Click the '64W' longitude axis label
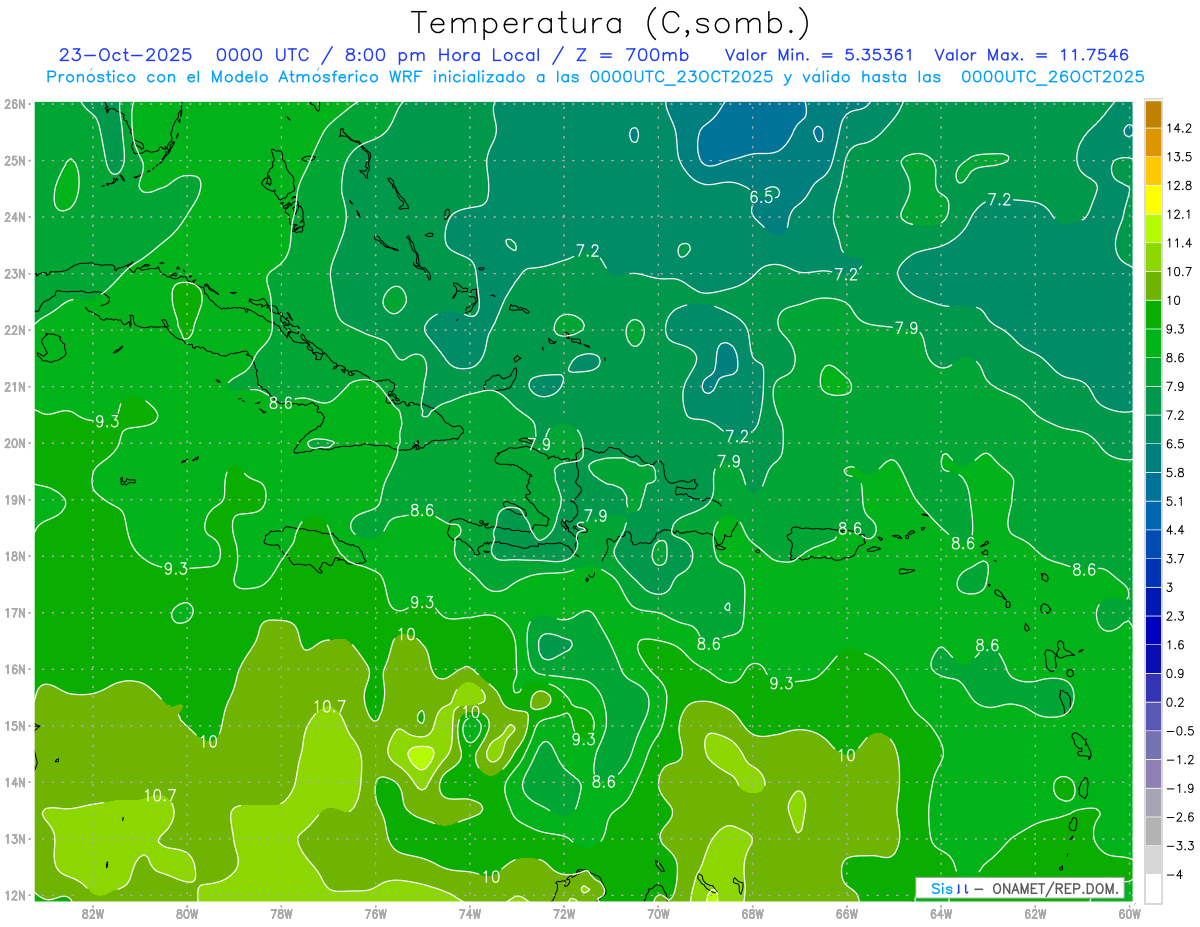 click(941, 912)
